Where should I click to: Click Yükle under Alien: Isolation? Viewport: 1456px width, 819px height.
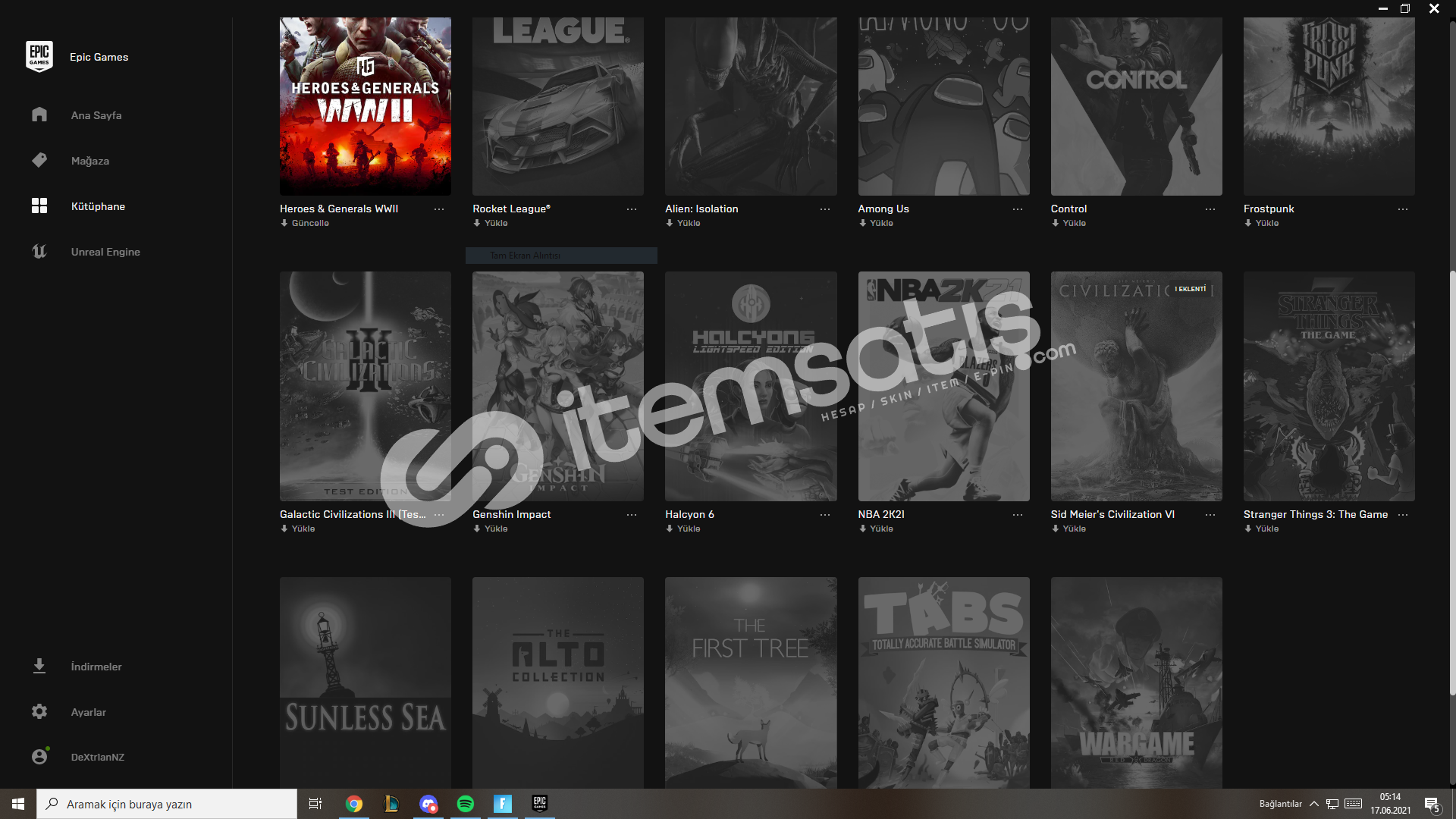pyautogui.click(x=683, y=223)
